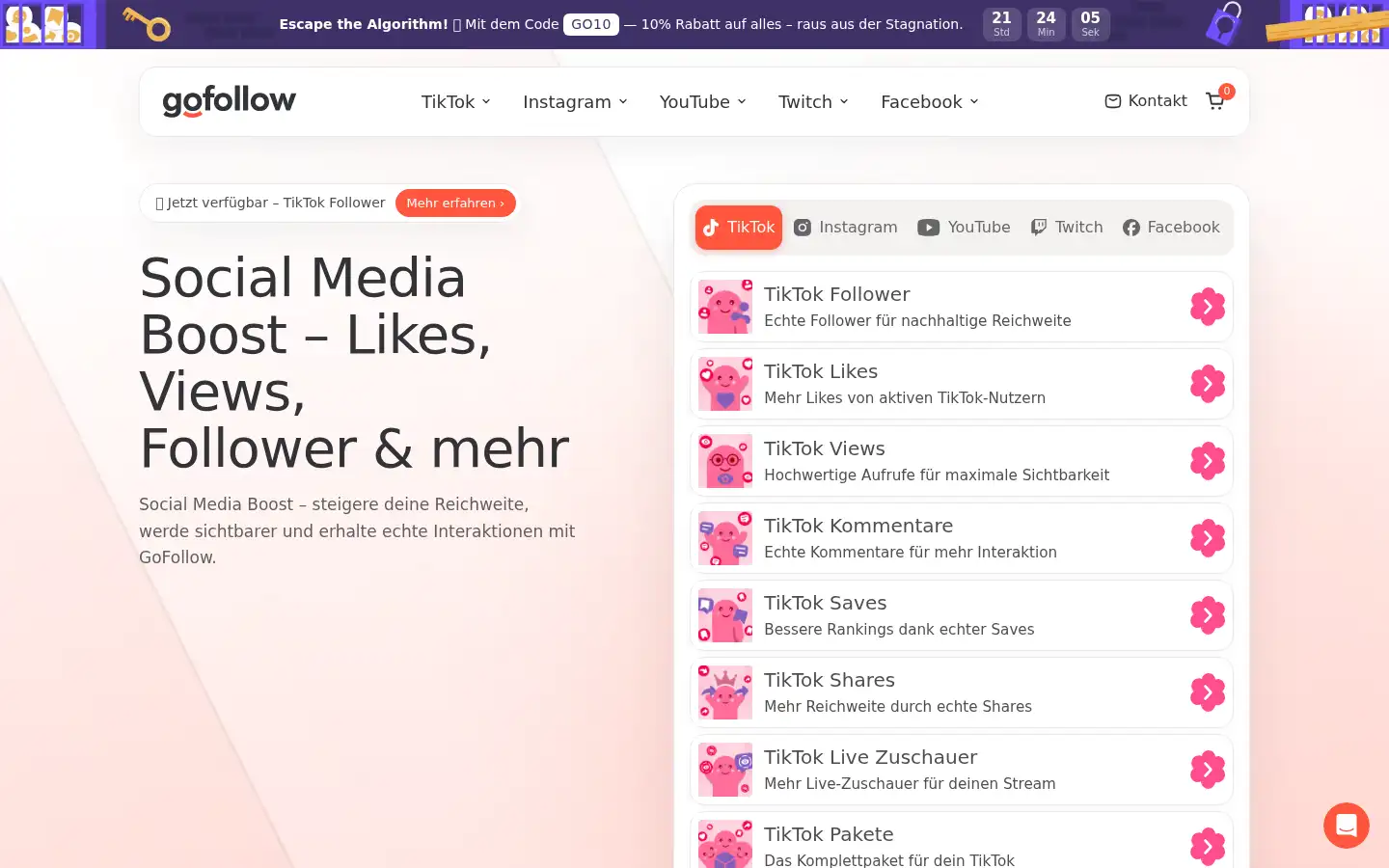Image resolution: width=1389 pixels, height=868 pixels.
Task: Click the arrow icon on TikTok Follower row
Action: (x=1208, y=307)
